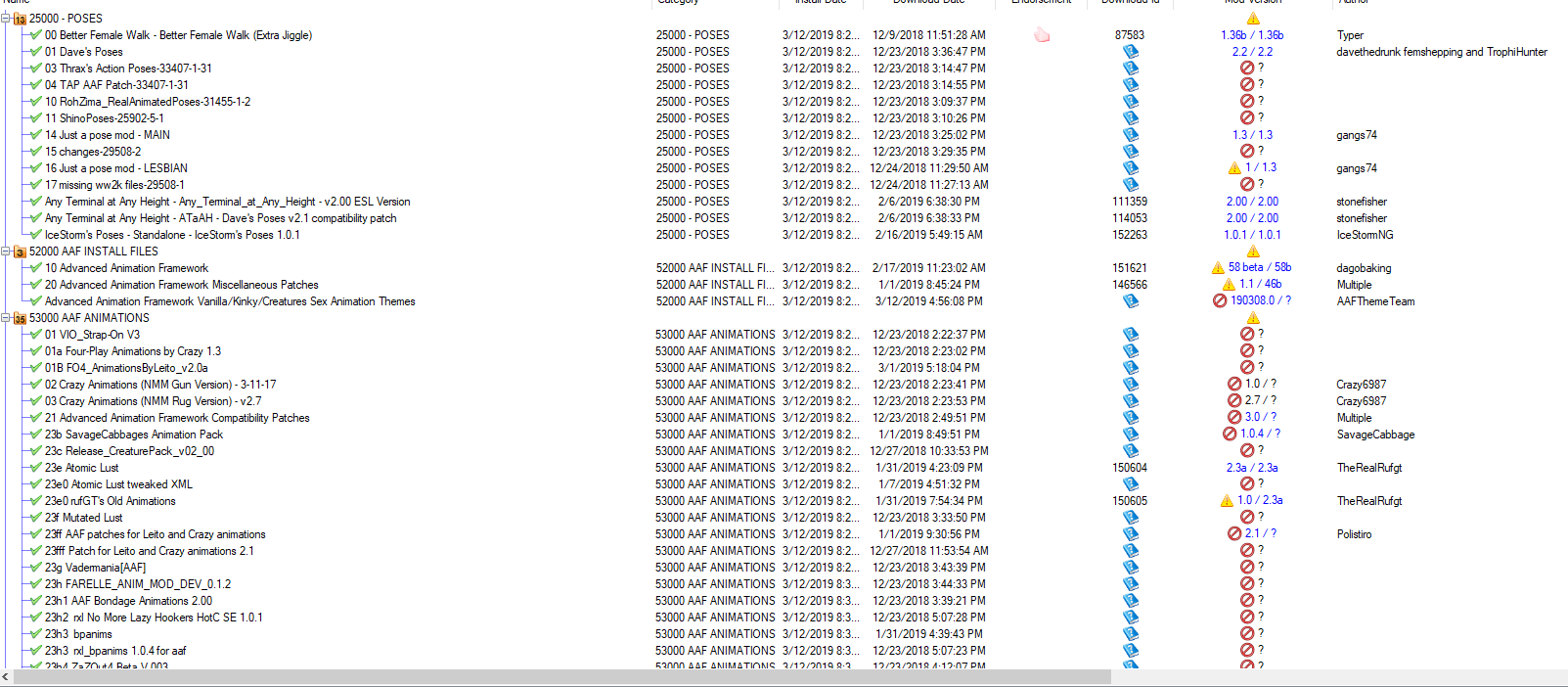The height and width of the screenshot is (687, 1568).
Task: Select 20 Advanced Animation Framework Miscellaneous Patches row
Action: 182,285
